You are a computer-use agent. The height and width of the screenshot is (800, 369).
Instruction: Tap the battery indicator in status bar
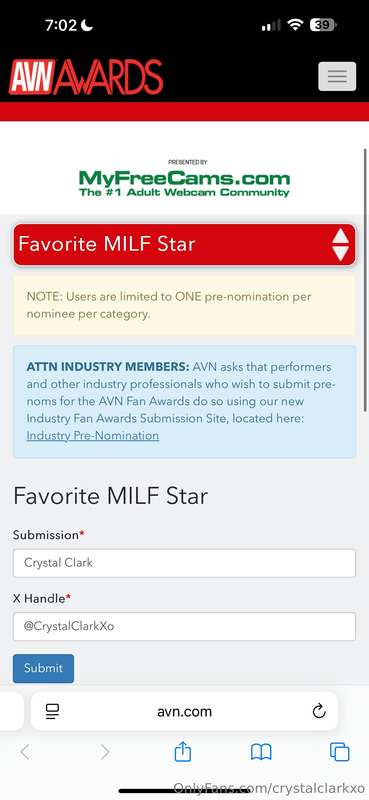[x=324, y=25]
